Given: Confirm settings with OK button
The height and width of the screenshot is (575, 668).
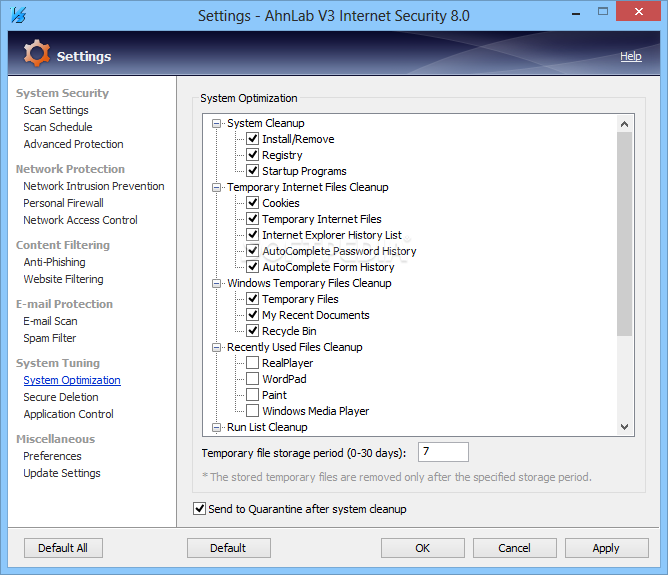Looking at the screenshot, I should tap(423, 548).
